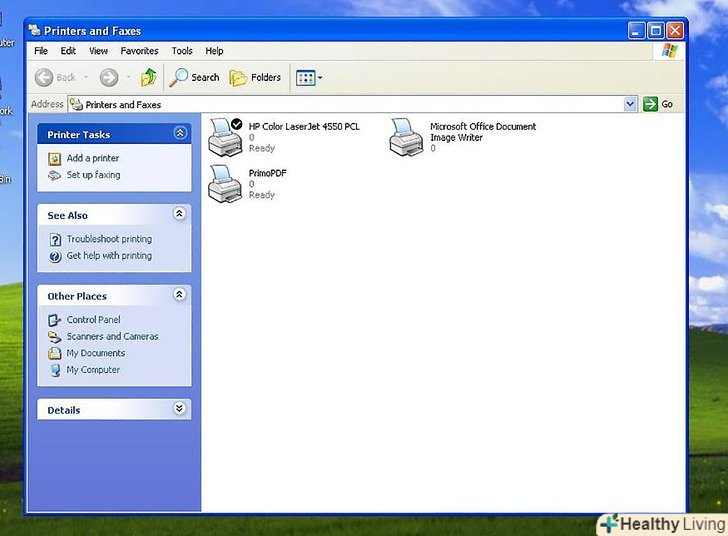Click the Scanners and Cameras icon
Viewport: 728px width, 536px height.
(55, 337)
